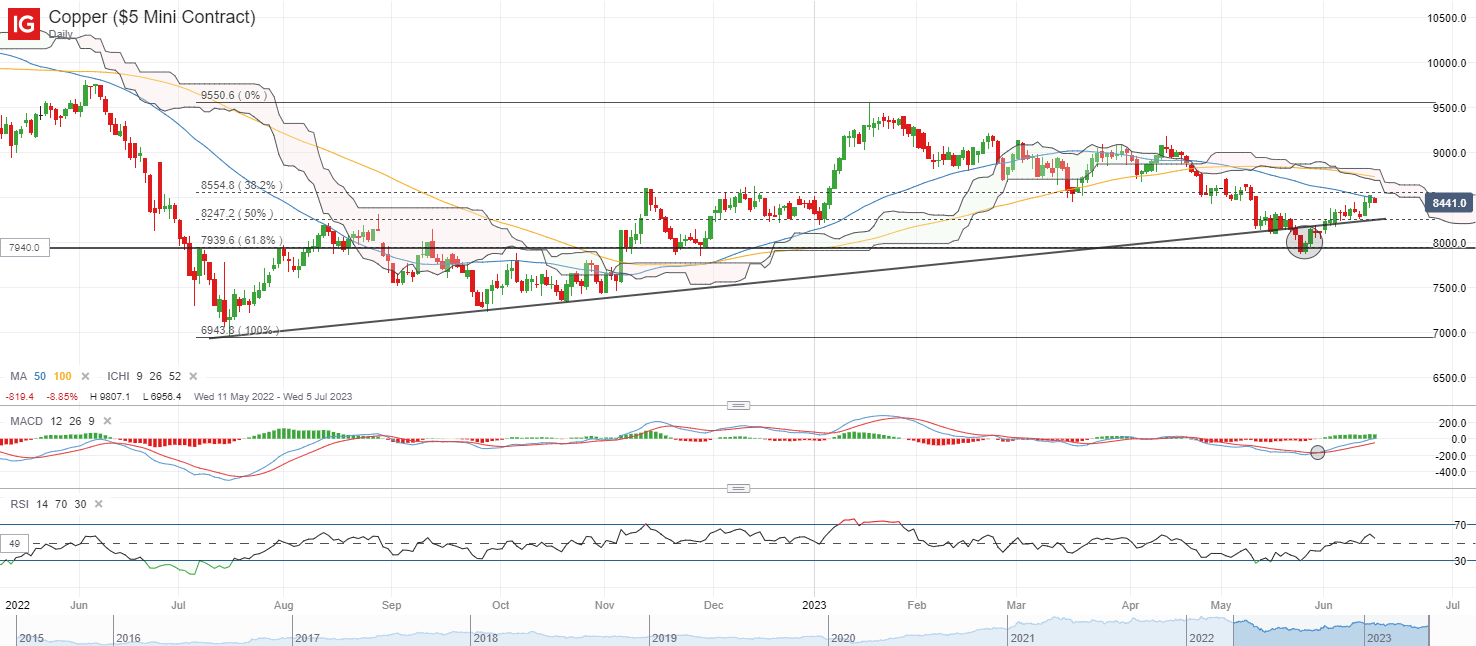Open the MACD indicator settings label
Viewport: 1476px width, 646px height.
pyautogui.click(x=26, y=421)
